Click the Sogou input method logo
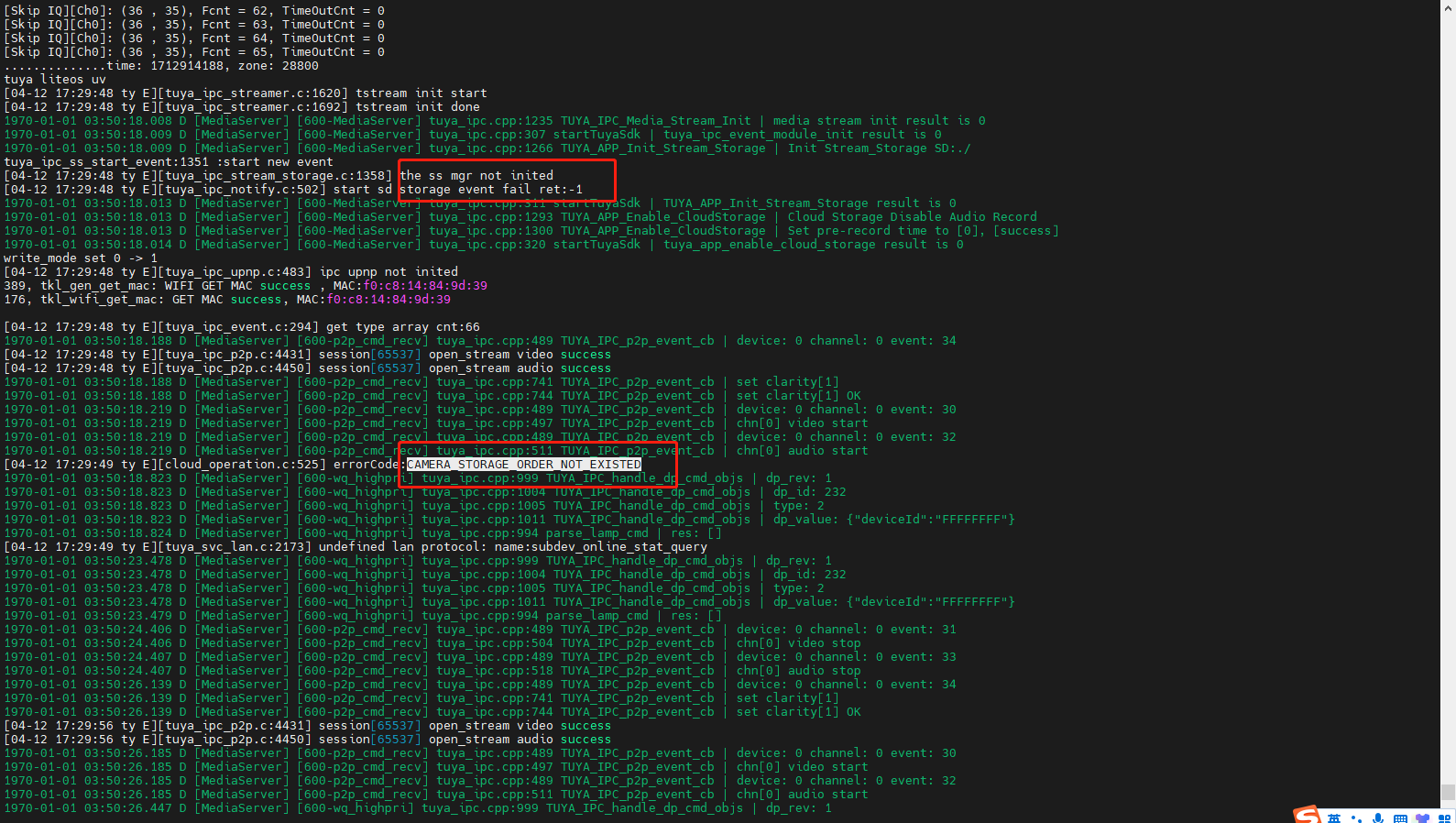 (x=1308, y=815)
